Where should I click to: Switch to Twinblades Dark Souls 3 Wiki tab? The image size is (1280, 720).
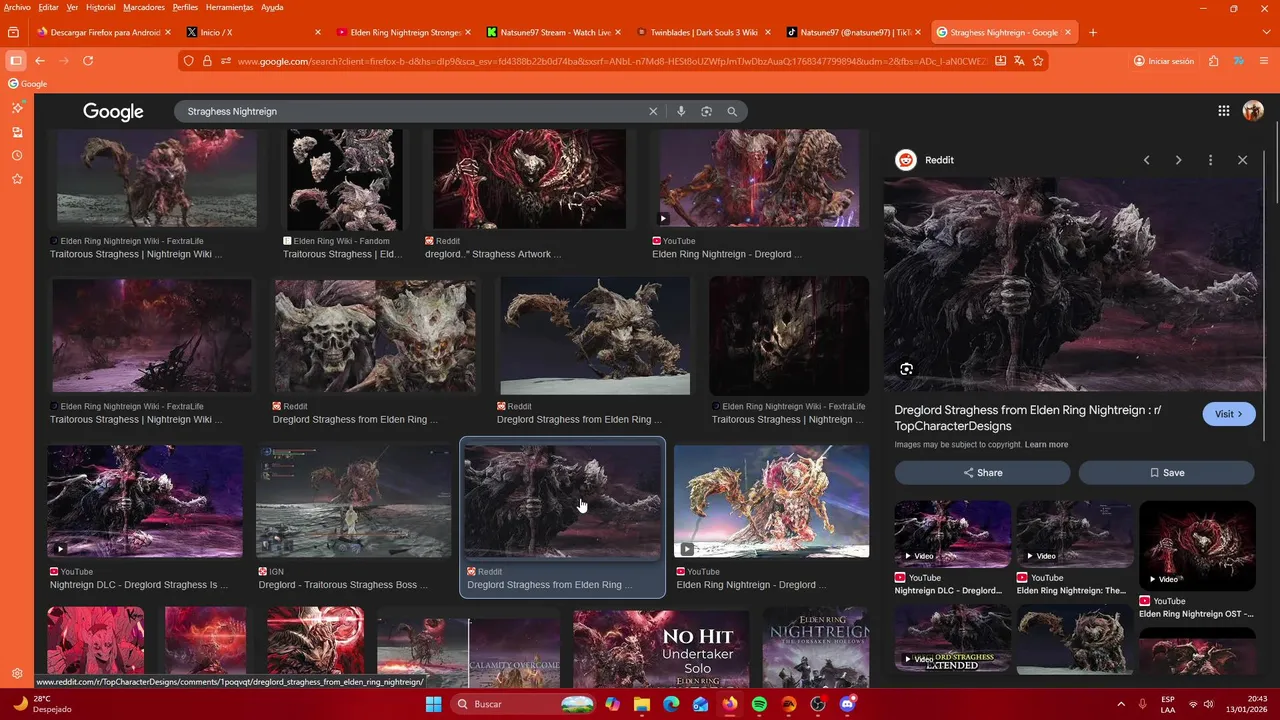click(704, 32)
